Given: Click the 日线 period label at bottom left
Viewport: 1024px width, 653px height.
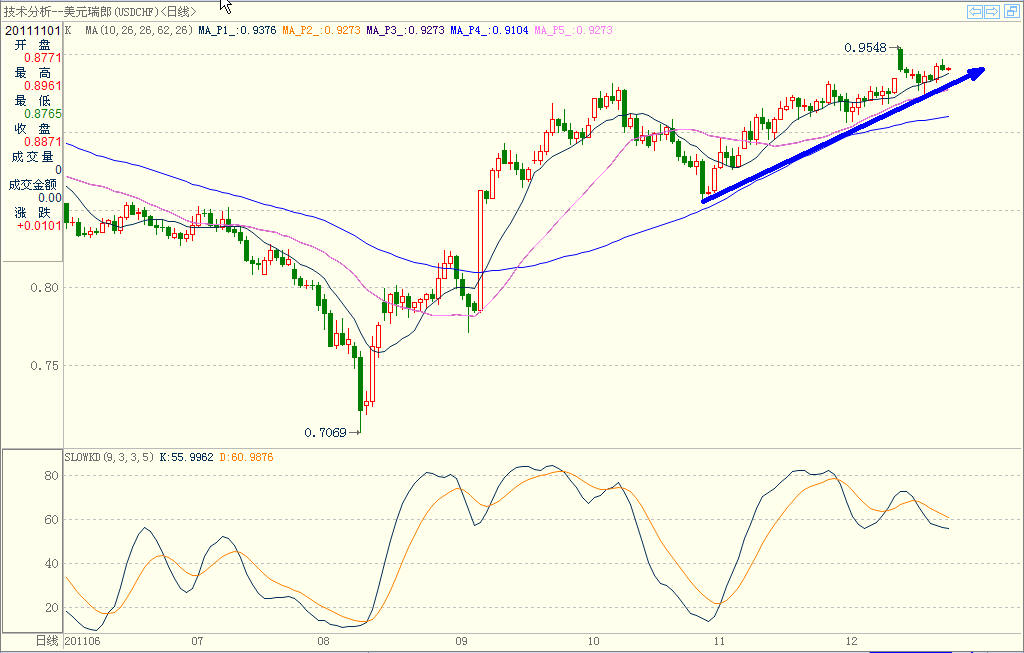Looking at the screenshot, I should [x=46, y=641].
